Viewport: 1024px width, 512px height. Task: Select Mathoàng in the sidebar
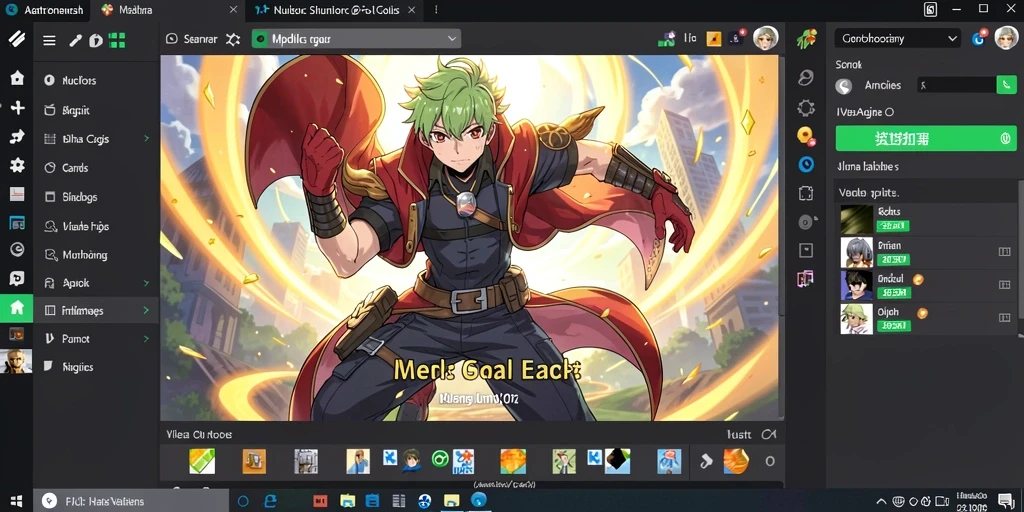point(84,255)
